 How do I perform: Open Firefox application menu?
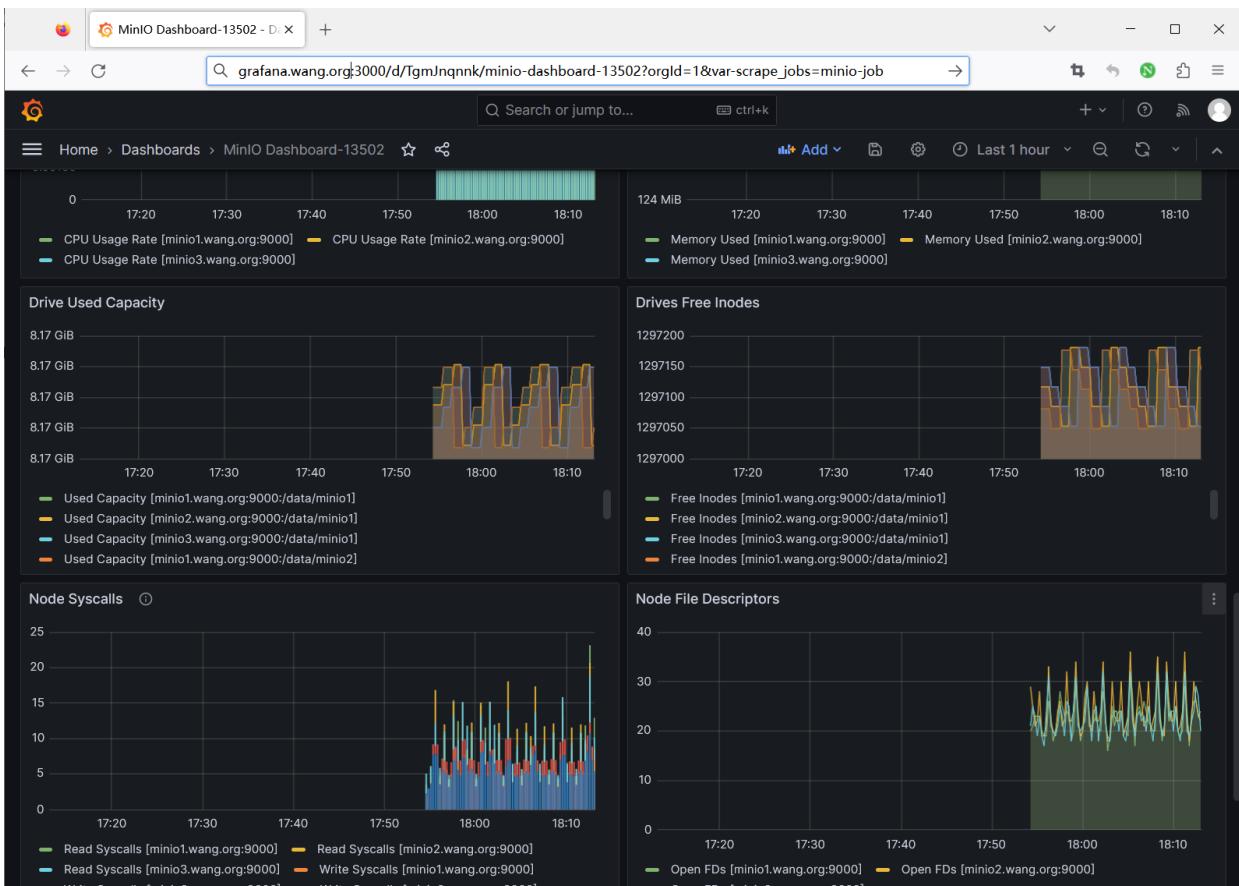(x=1218, y=70)
